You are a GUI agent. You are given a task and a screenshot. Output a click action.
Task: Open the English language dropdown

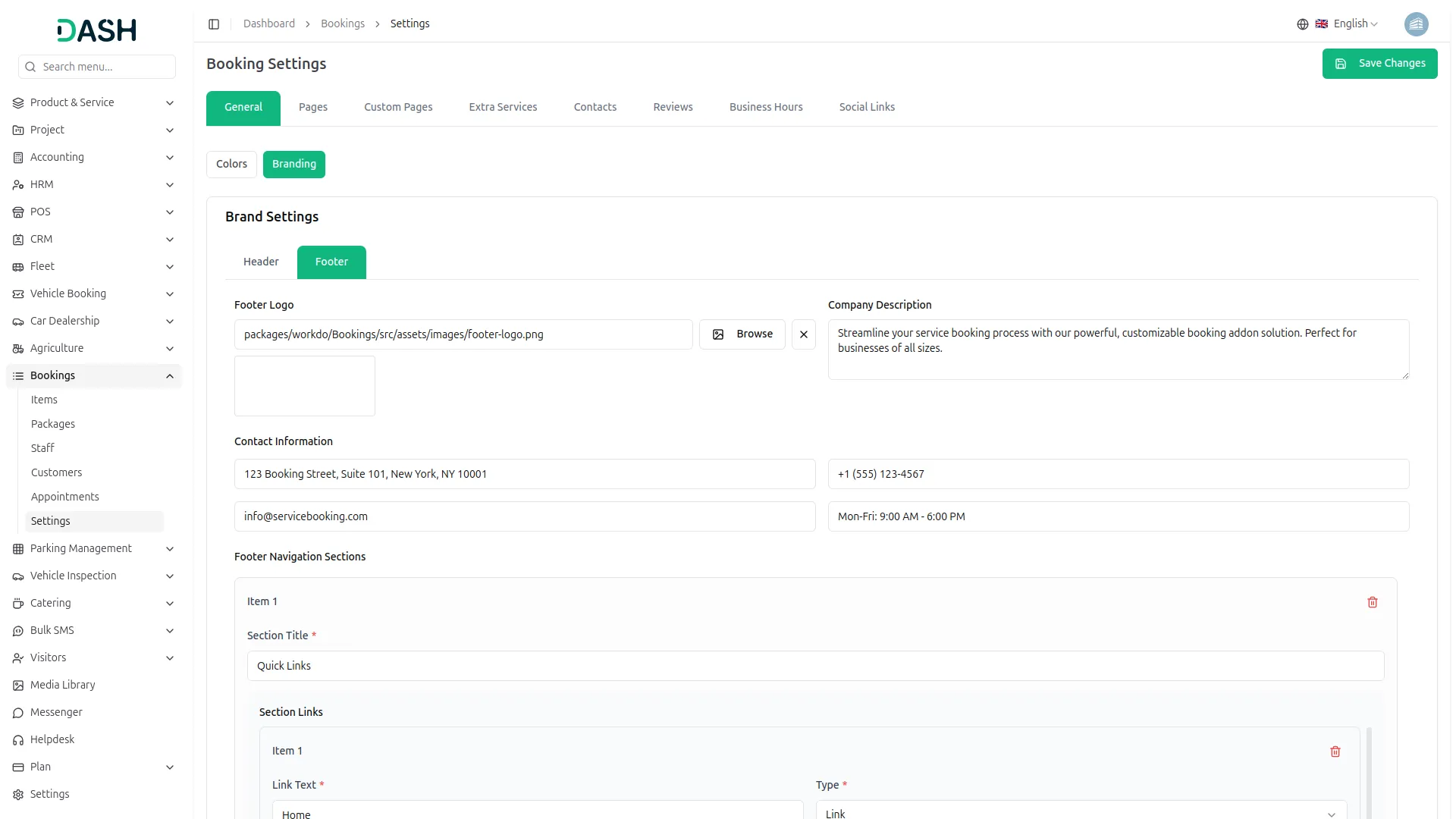pyautogui.click(x=1354, y=24)
